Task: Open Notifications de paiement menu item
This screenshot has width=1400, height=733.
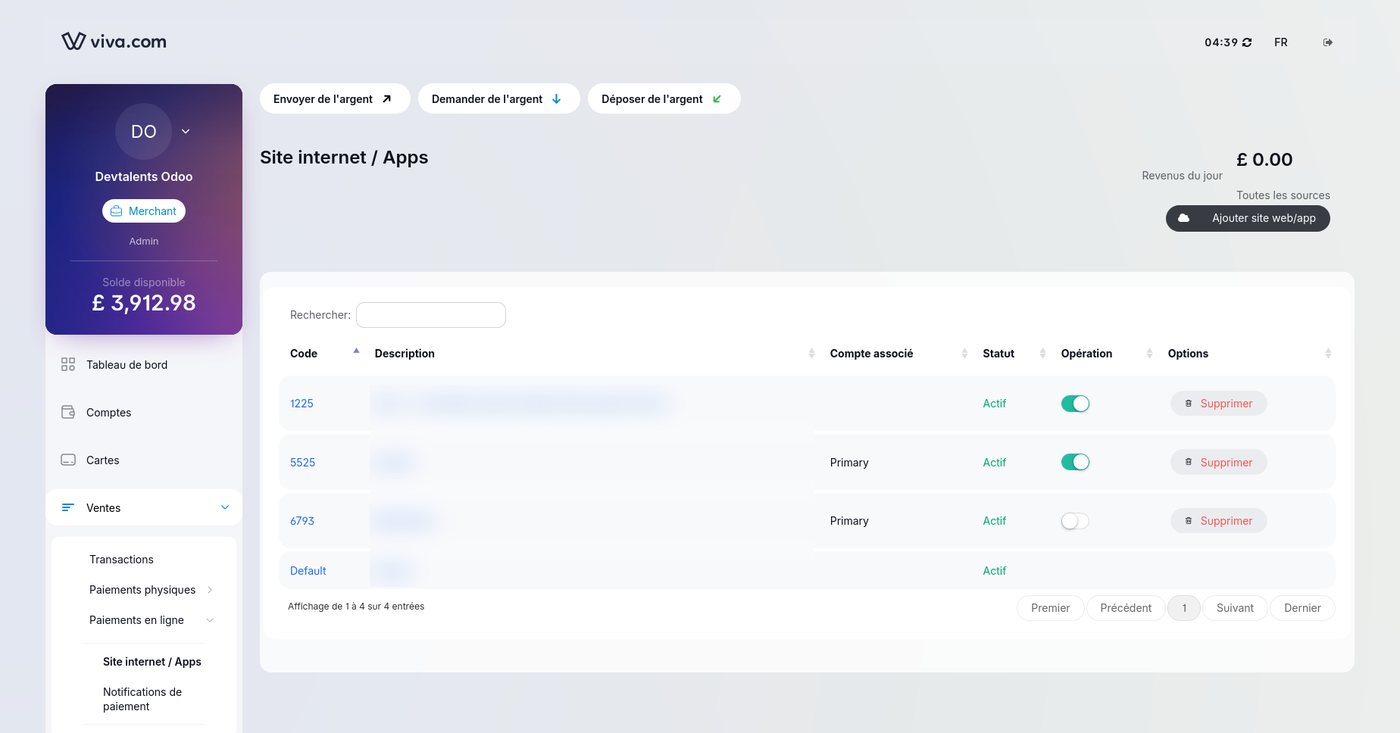Action: pyautogui.click(x=142, y=699)
